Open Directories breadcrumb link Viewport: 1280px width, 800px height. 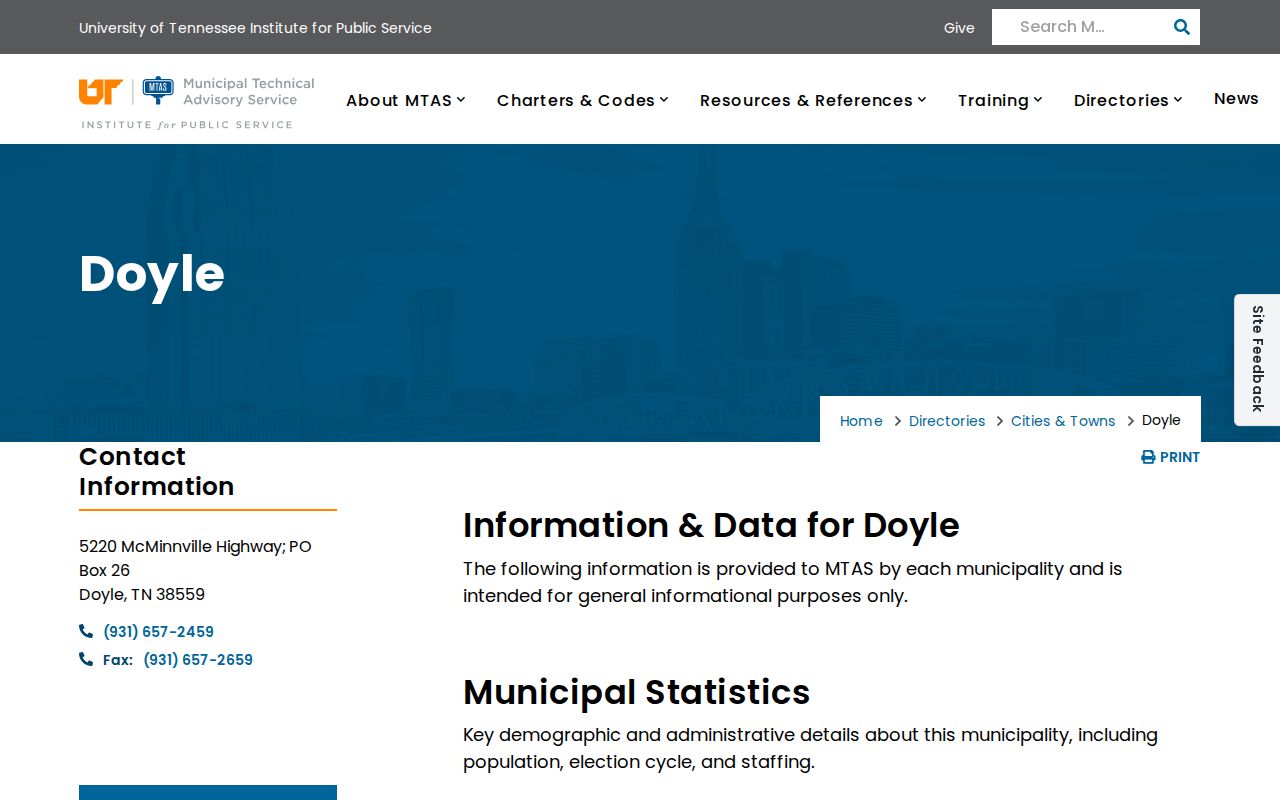click(947, 421)
